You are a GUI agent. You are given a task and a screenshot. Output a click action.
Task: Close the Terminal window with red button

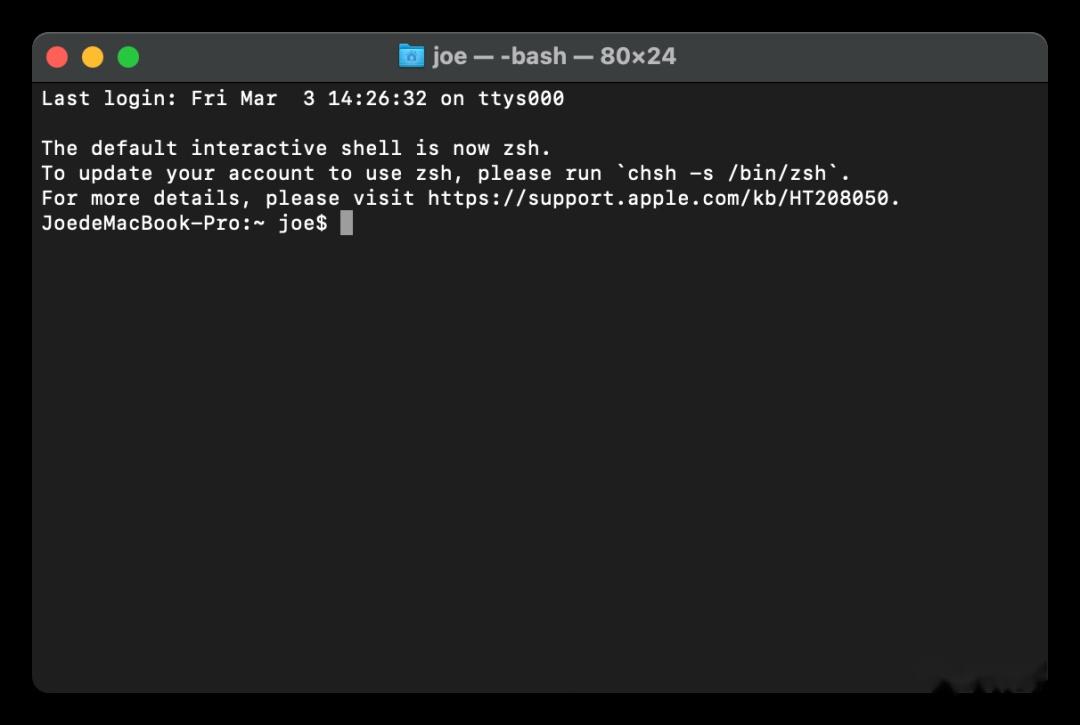pyautogui.click(x=57, y=57)
